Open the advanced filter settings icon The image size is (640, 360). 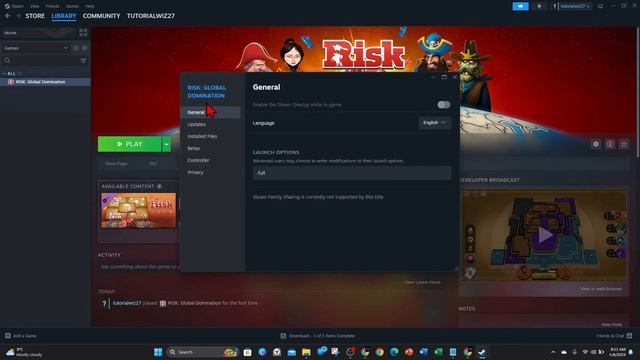tap(83, 60)
